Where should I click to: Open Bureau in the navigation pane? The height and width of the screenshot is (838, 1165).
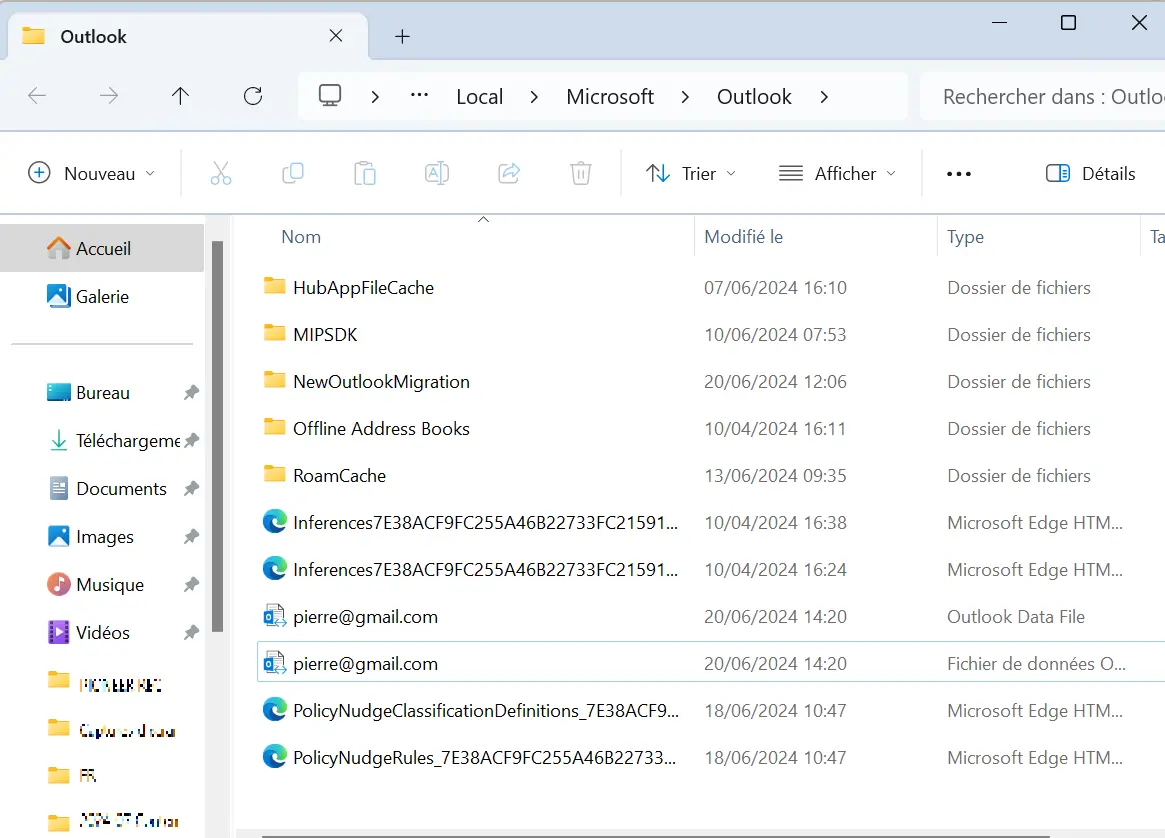(102, 392)
